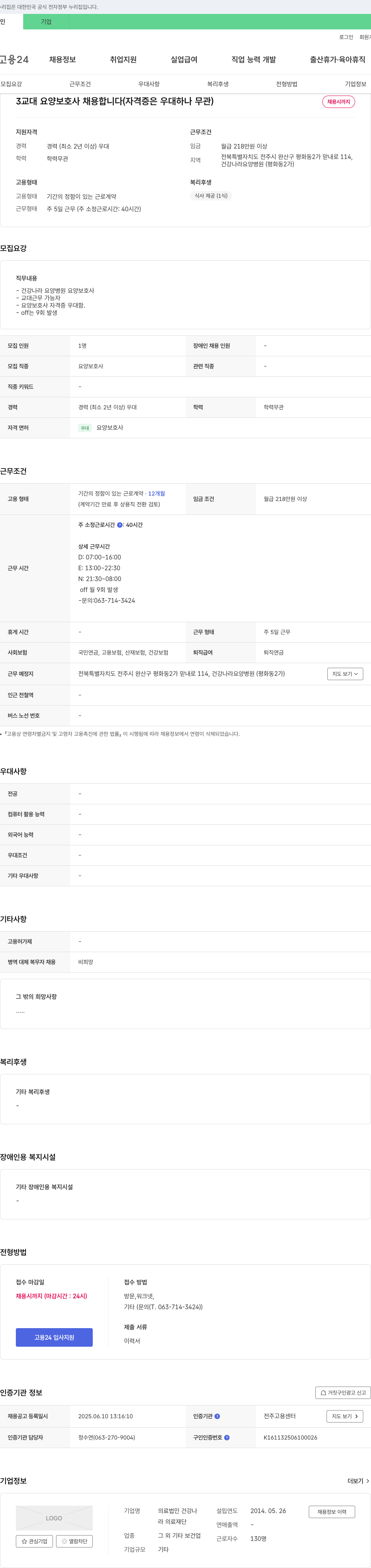Viewport: 371px width, 1568px height.
Task: Open the 채용정보 main menu
Action: tap(63, 60)
